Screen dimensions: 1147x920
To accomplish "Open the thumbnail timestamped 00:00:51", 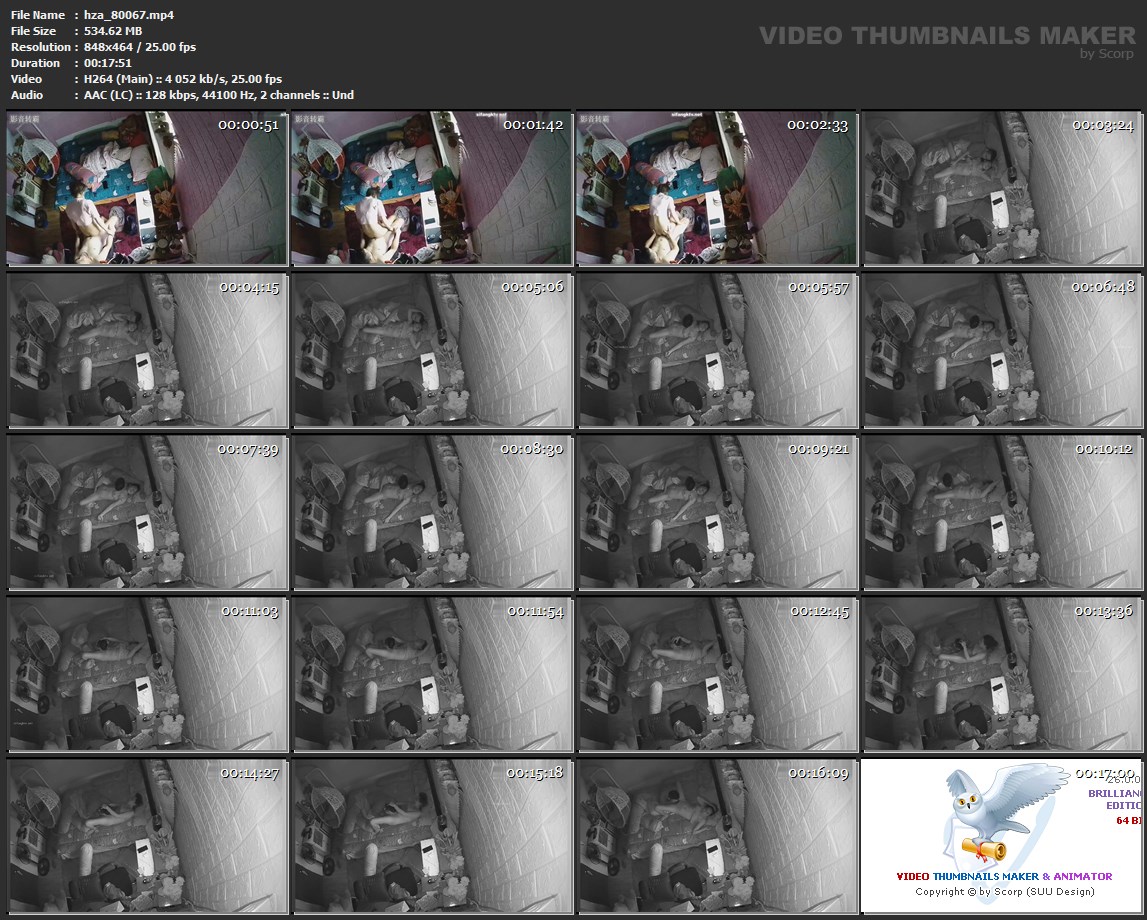I will click(147, 188).
